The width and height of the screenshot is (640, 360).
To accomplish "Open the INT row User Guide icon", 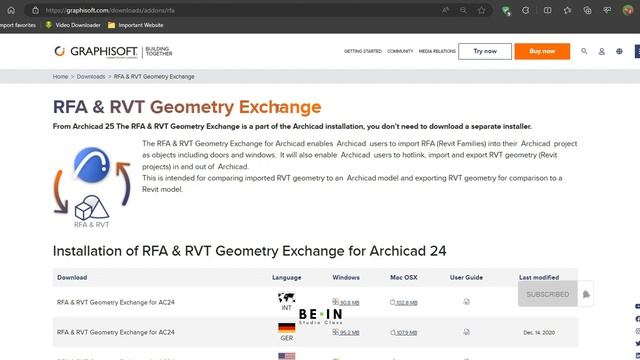I will pos(466,302).
